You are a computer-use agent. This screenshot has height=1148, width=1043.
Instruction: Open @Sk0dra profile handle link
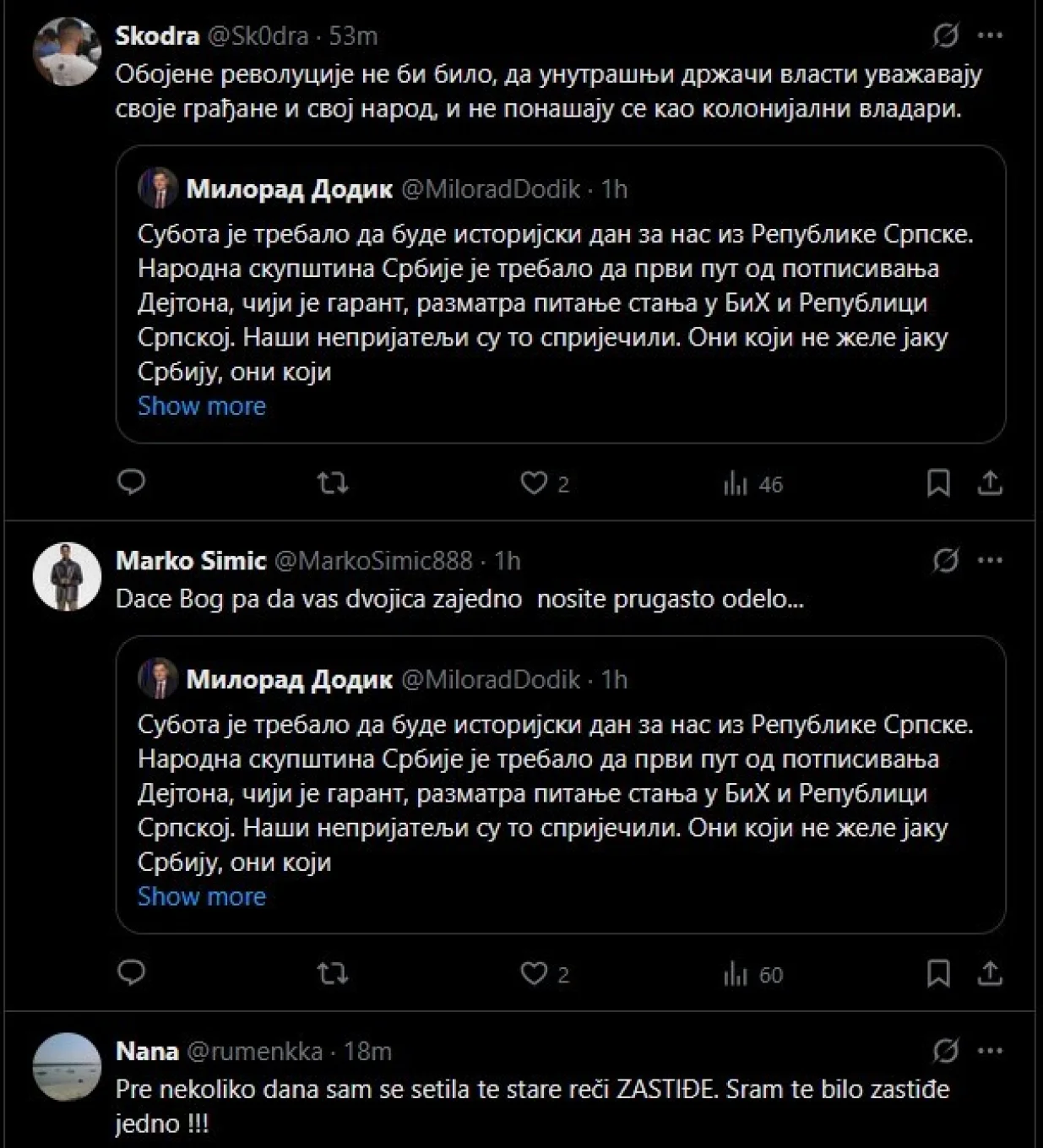click(x=260, y=36)
